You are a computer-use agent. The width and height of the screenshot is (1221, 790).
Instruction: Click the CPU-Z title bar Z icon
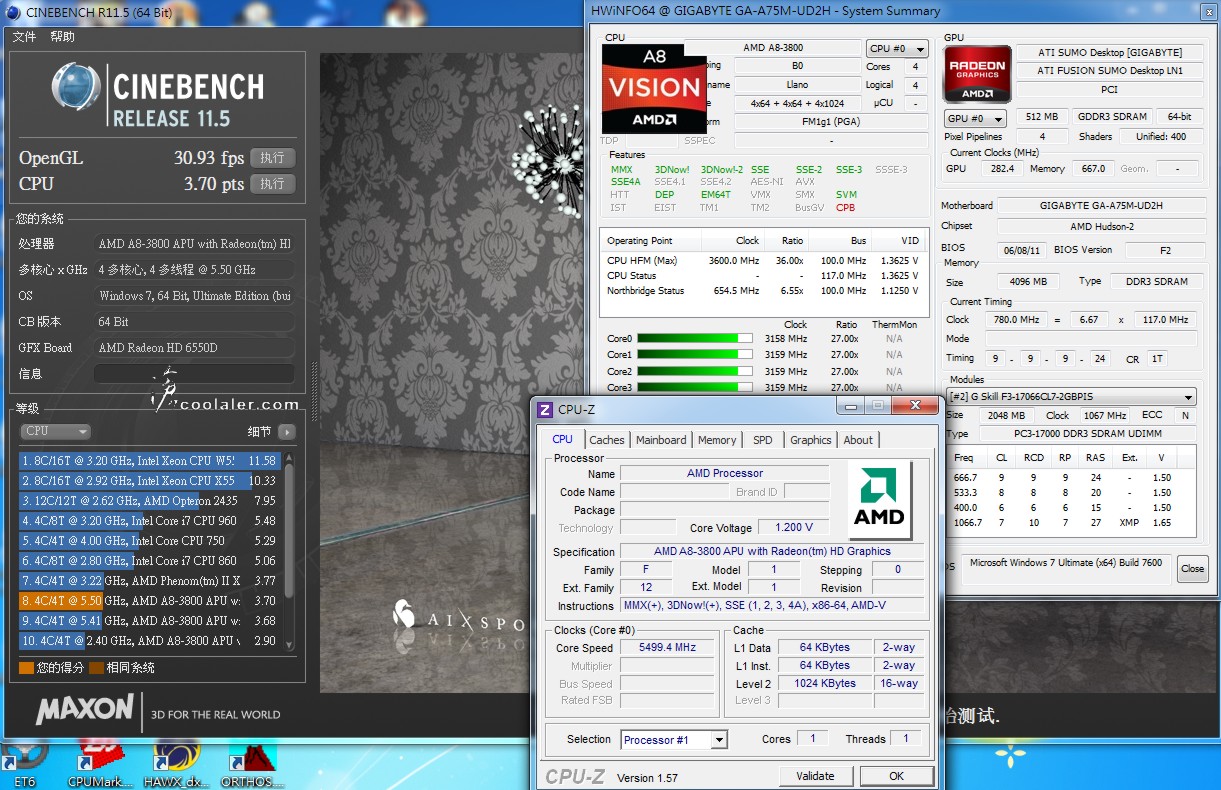pos(545,409)
